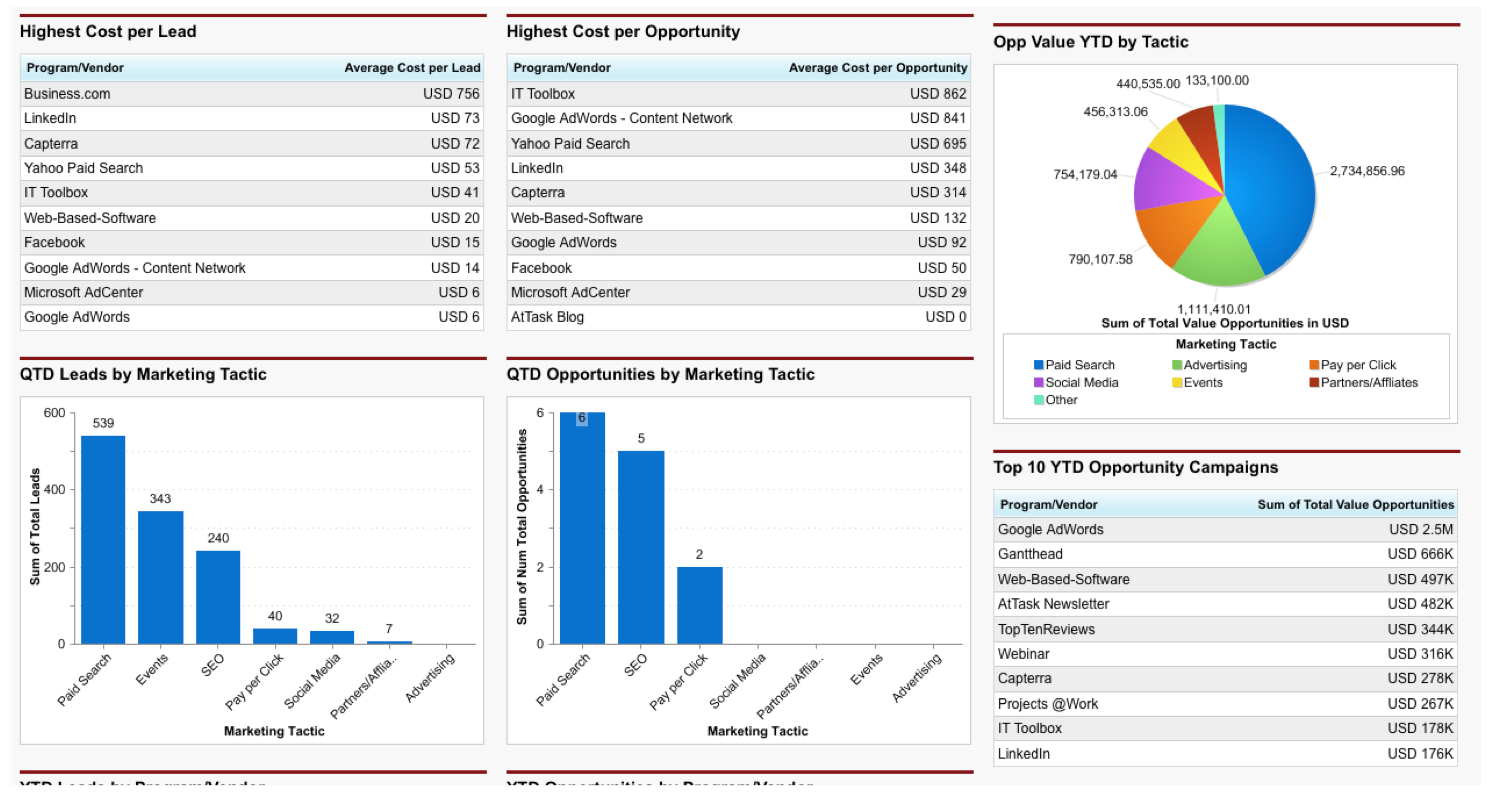Select the purple Social Media legend swatch
Screen dimensions: 1494x795
pyautogui.click(x=1038, y=382)
